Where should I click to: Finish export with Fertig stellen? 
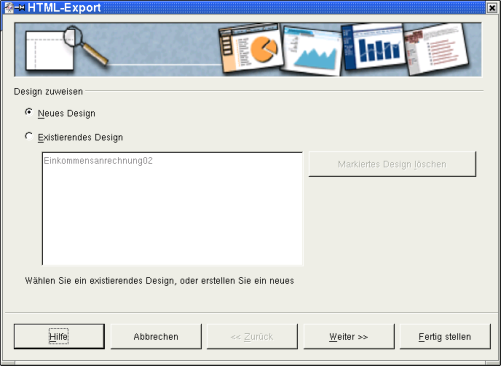point(445,337)
